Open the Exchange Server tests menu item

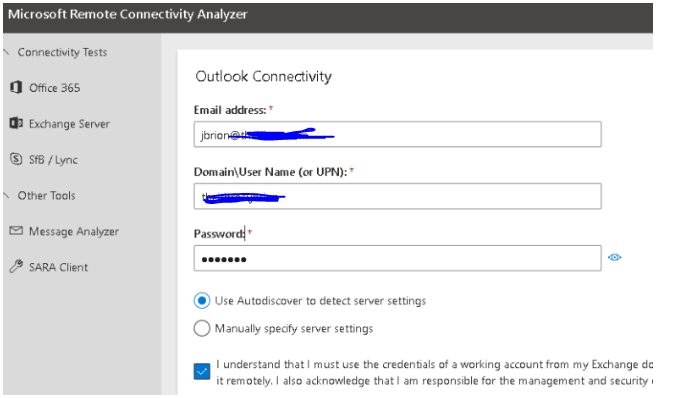(69, 124)
